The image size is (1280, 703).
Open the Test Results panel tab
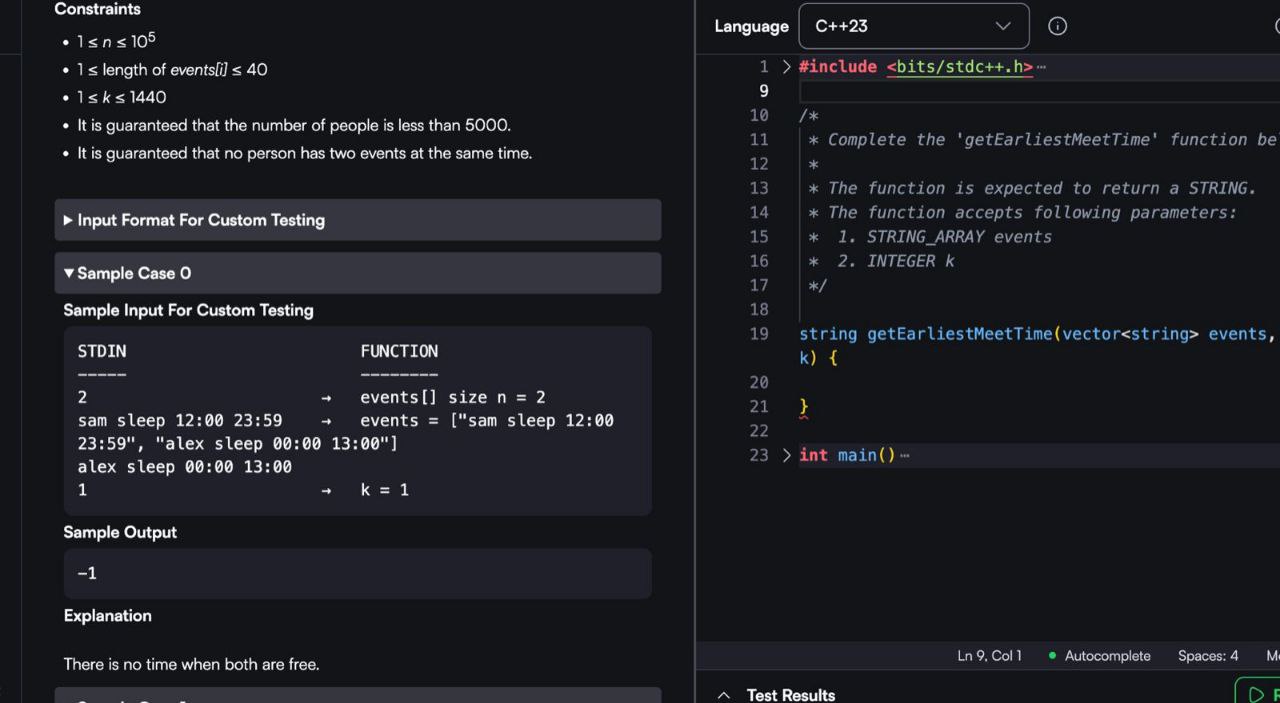(x=790, y=695)
